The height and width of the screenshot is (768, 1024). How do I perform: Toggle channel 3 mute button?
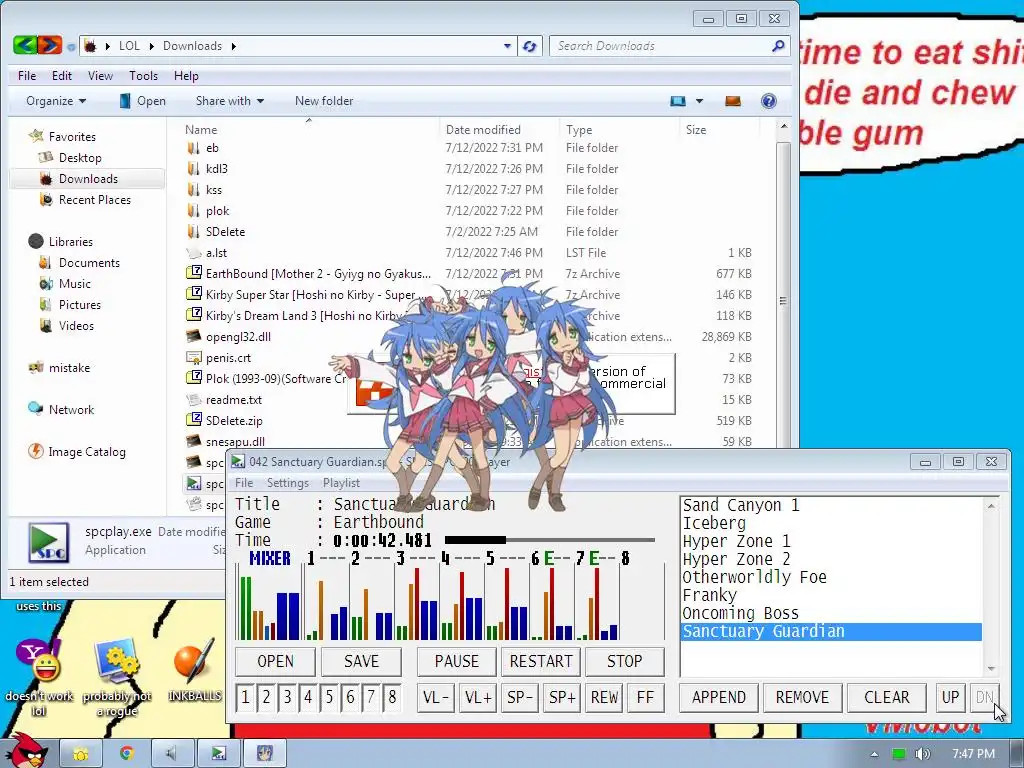point(287,697)
